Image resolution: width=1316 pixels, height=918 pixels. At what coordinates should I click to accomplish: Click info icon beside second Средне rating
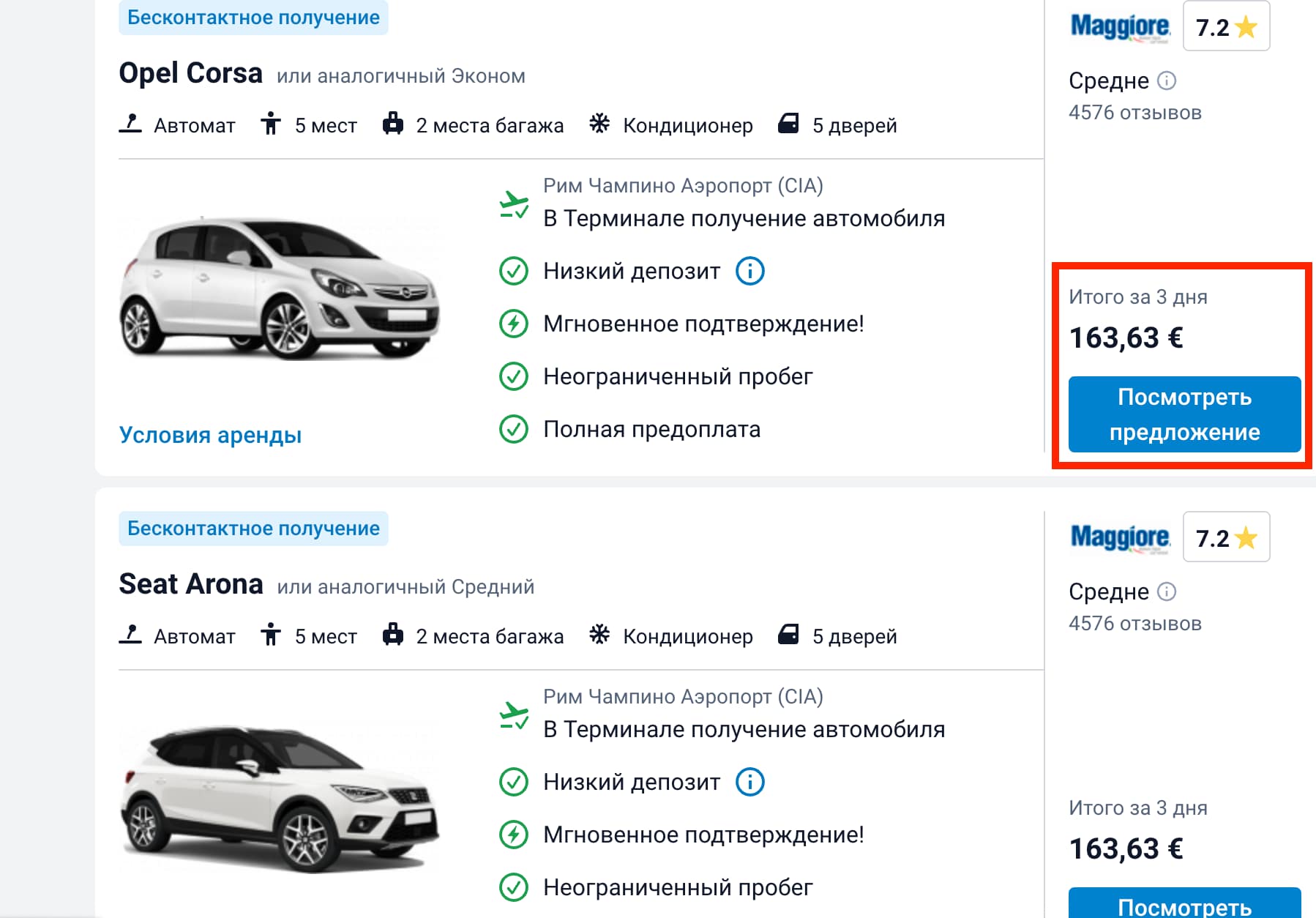(x=1167, y=592)
